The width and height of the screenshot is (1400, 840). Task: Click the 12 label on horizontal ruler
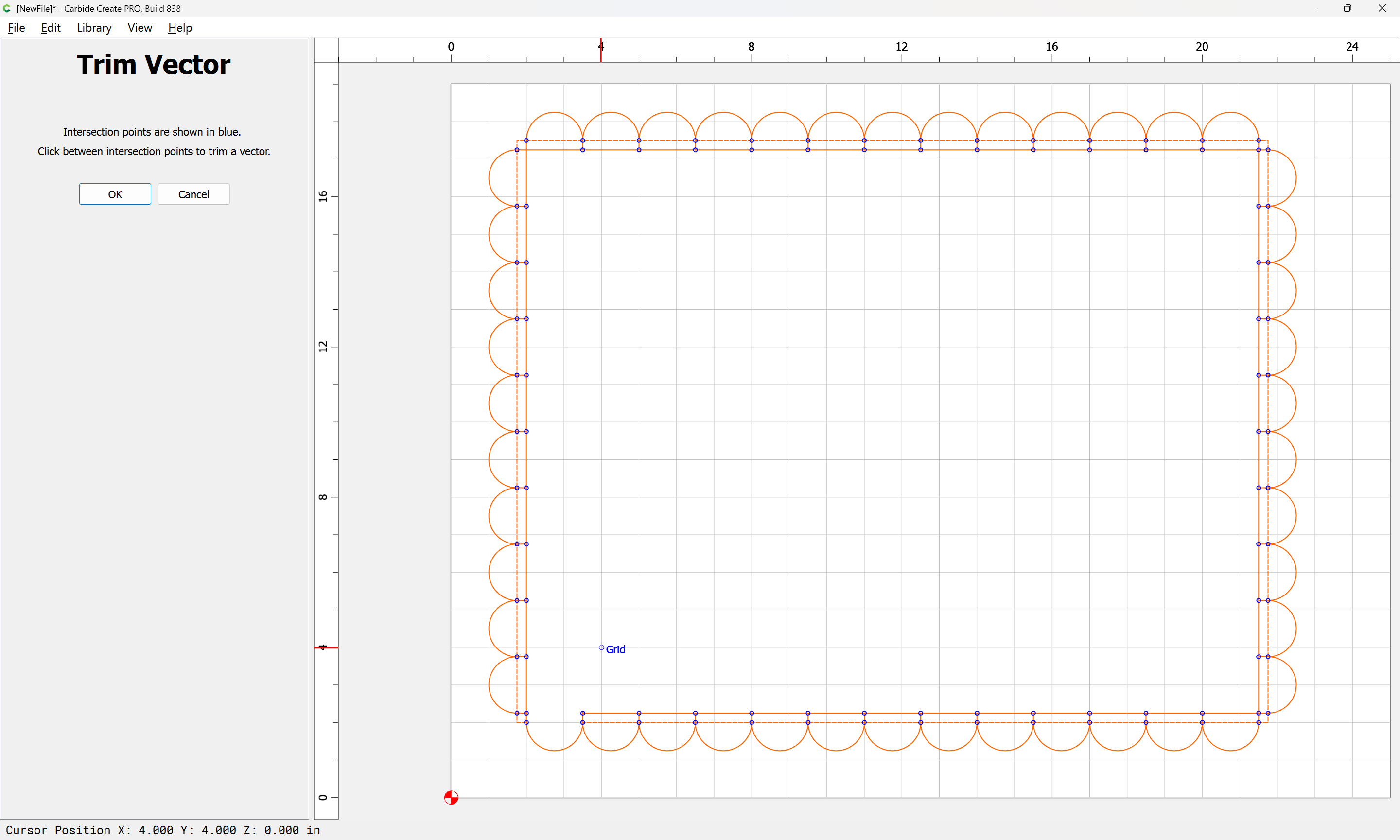point(901,46)
